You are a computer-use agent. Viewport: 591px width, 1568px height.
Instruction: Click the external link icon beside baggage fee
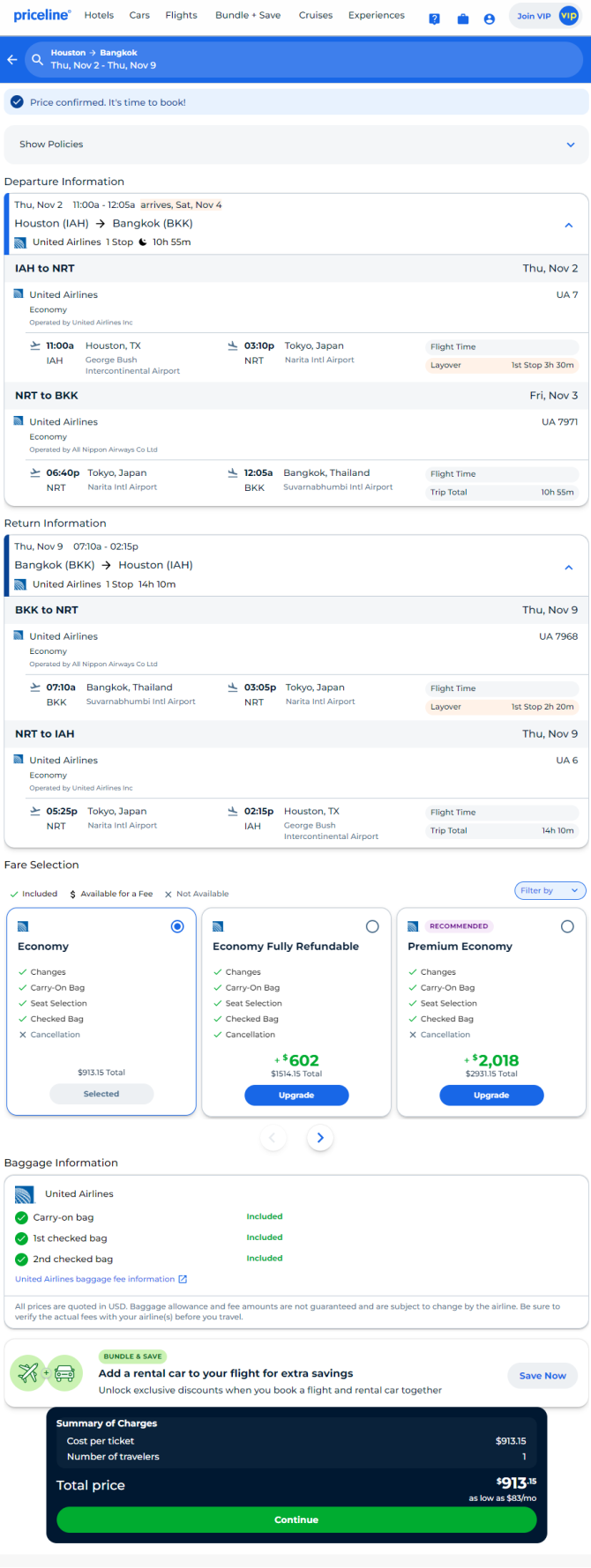click(183, 1279)
